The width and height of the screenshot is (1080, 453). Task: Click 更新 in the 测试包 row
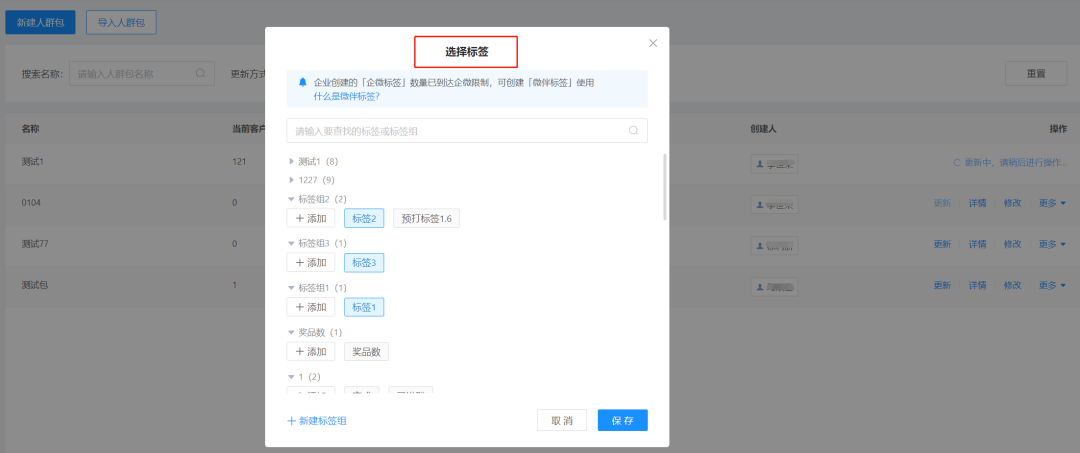click(942, 285)
